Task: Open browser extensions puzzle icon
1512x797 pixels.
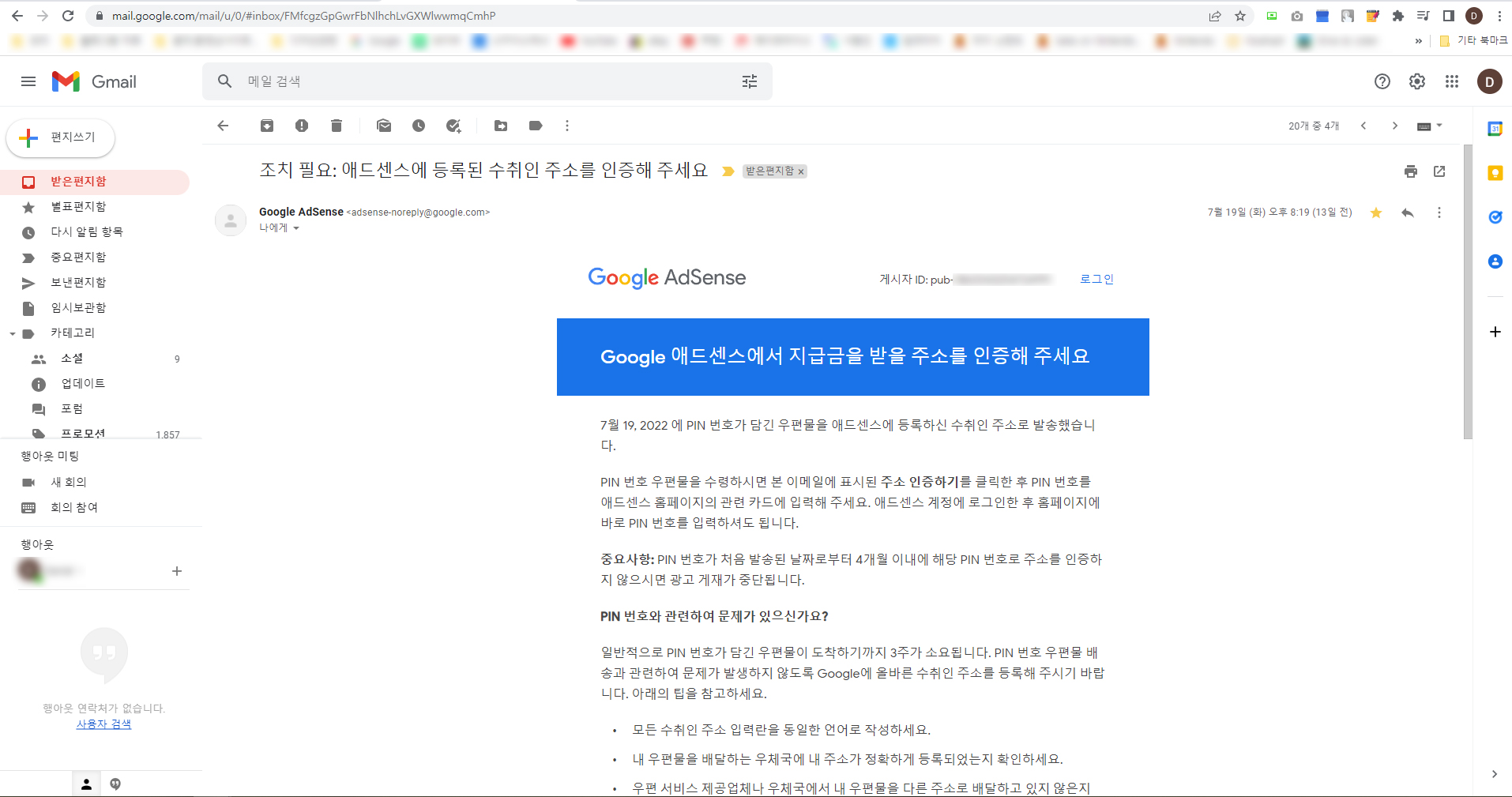Action: 1398,16
